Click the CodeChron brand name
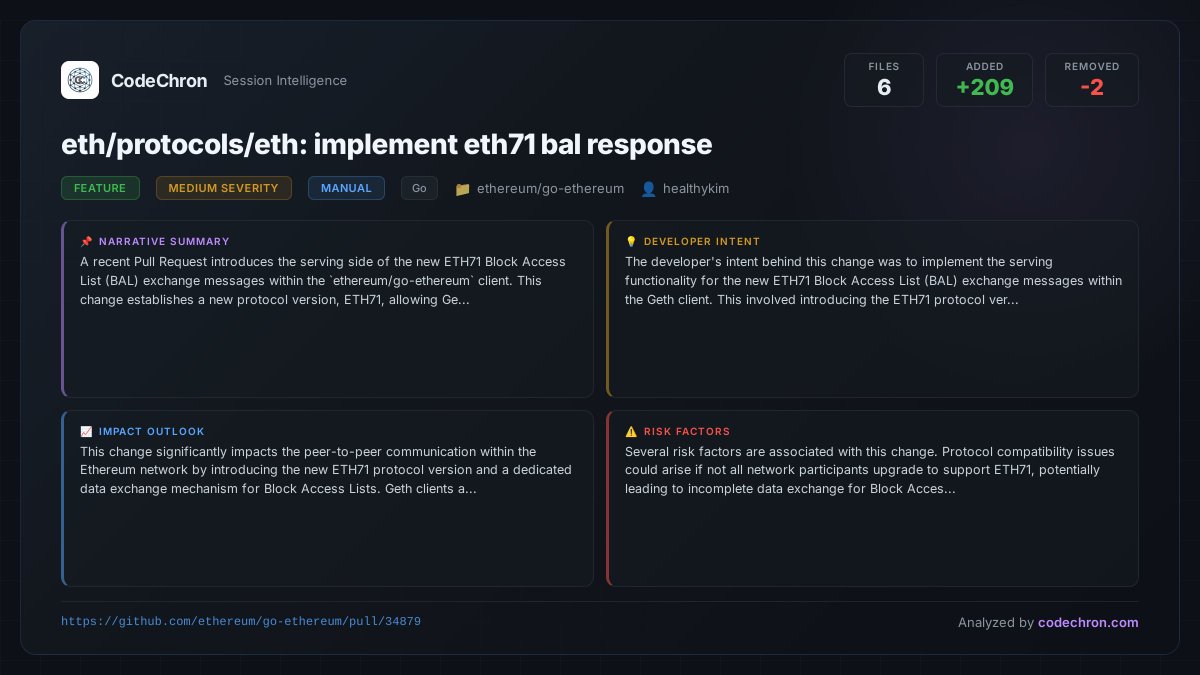The width and height of the screenshot is (1200, 675). click(x=159, y=81)
